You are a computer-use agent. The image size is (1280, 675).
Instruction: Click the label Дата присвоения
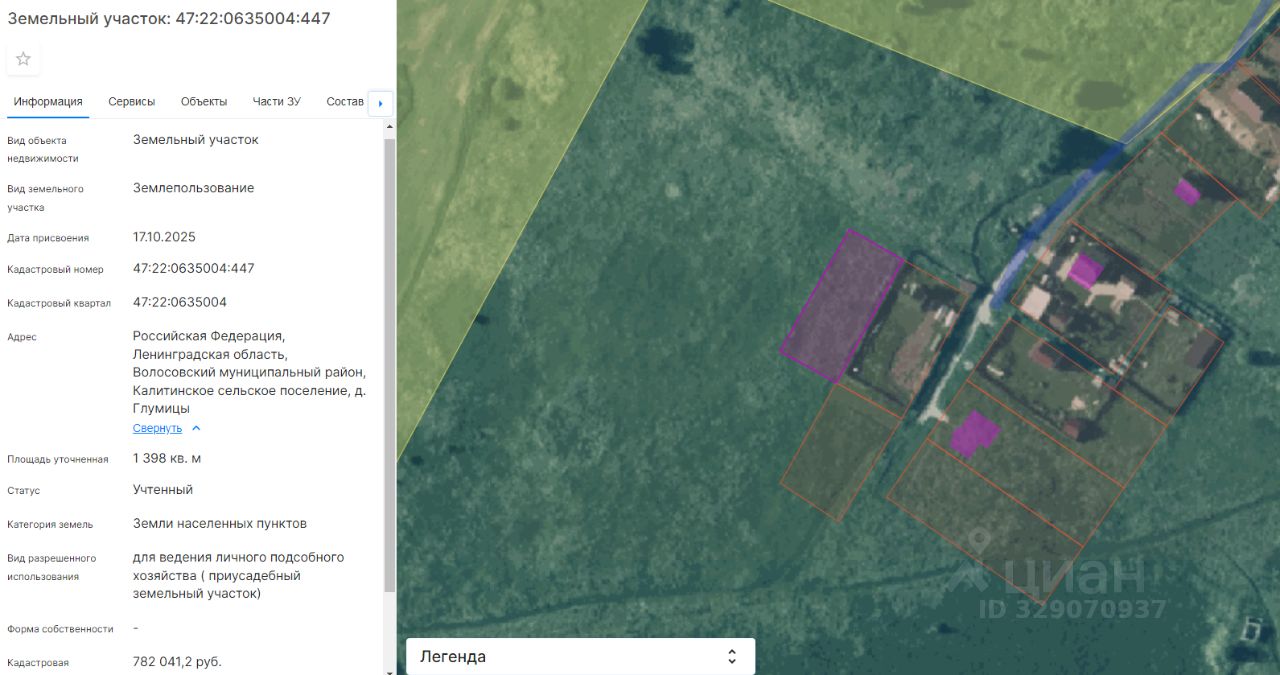(48, 238)
